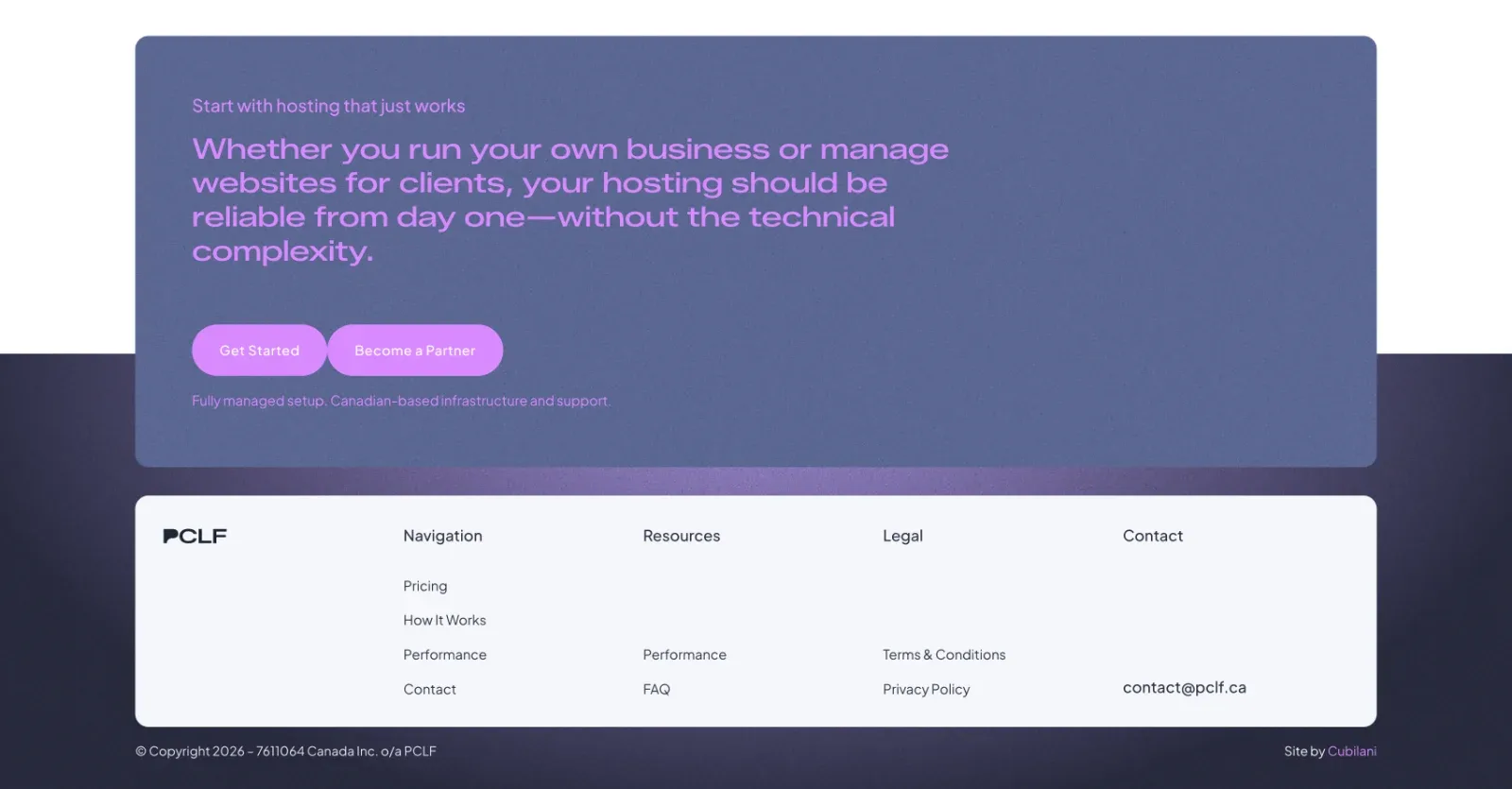Open Performance link under Resources column

tap(685, 655)
